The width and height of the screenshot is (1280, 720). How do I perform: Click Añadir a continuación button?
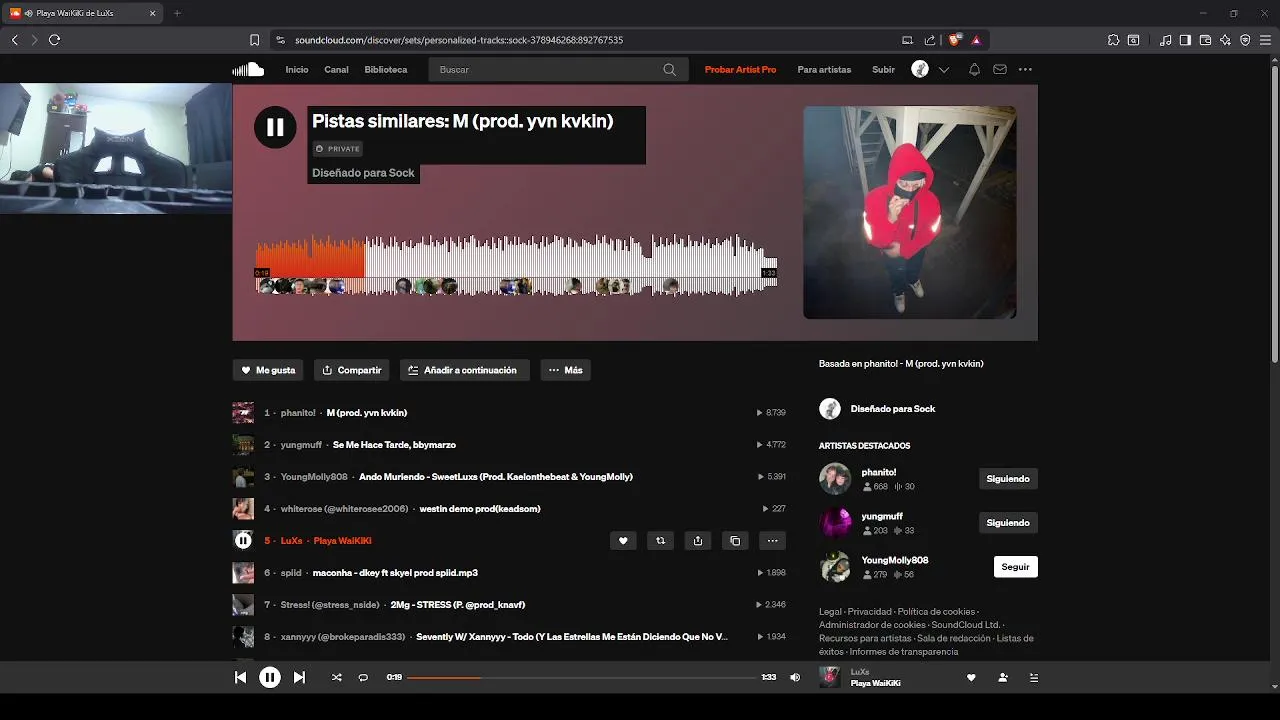coord(465,370)
